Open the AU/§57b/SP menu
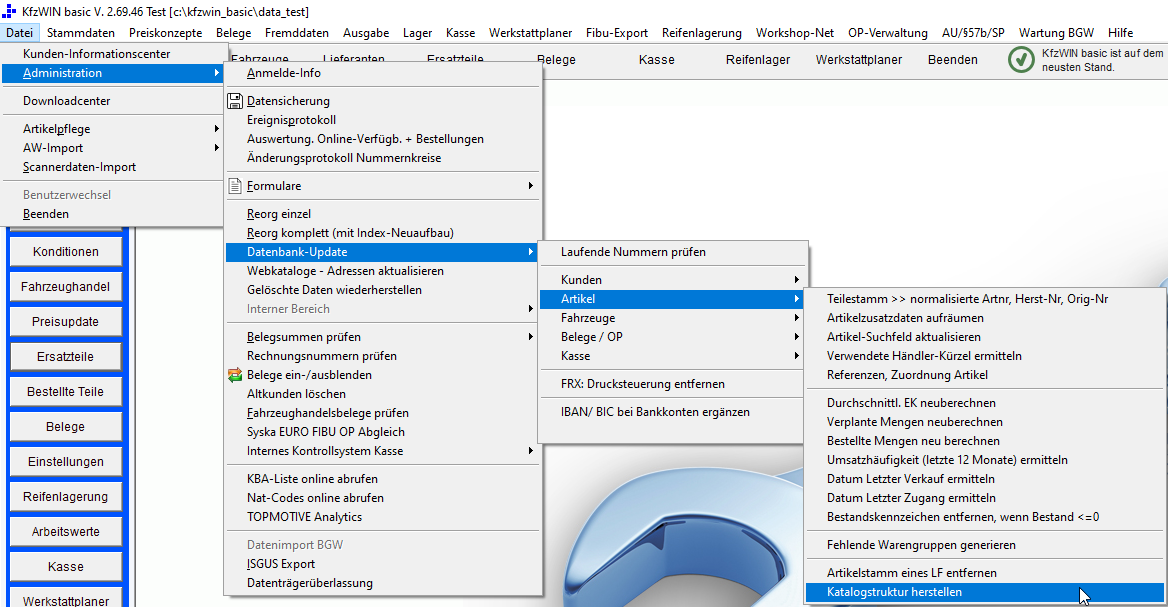 [x=973, y=33]
